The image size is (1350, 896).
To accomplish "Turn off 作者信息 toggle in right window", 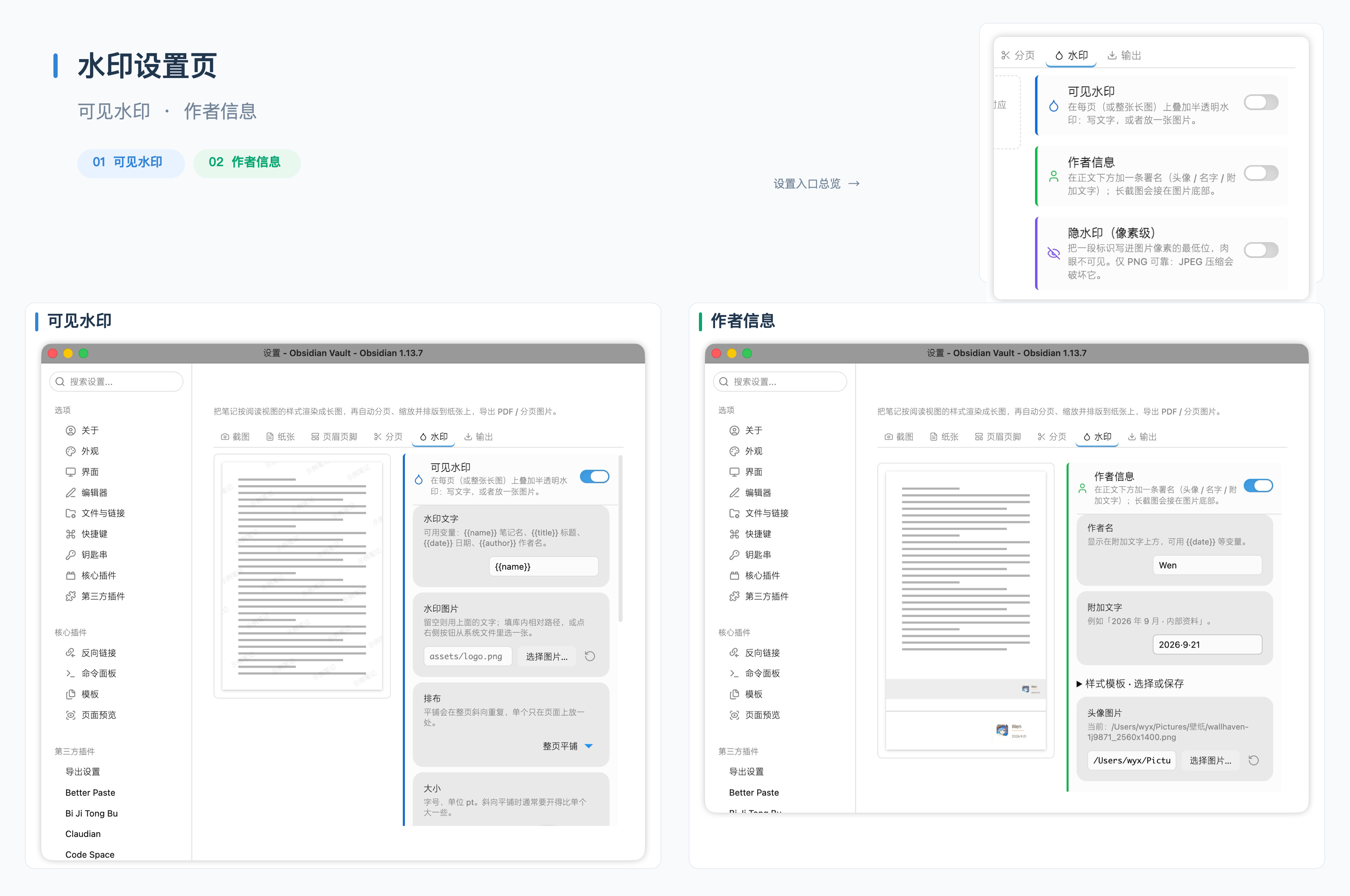I will [x=1258, y=486].
